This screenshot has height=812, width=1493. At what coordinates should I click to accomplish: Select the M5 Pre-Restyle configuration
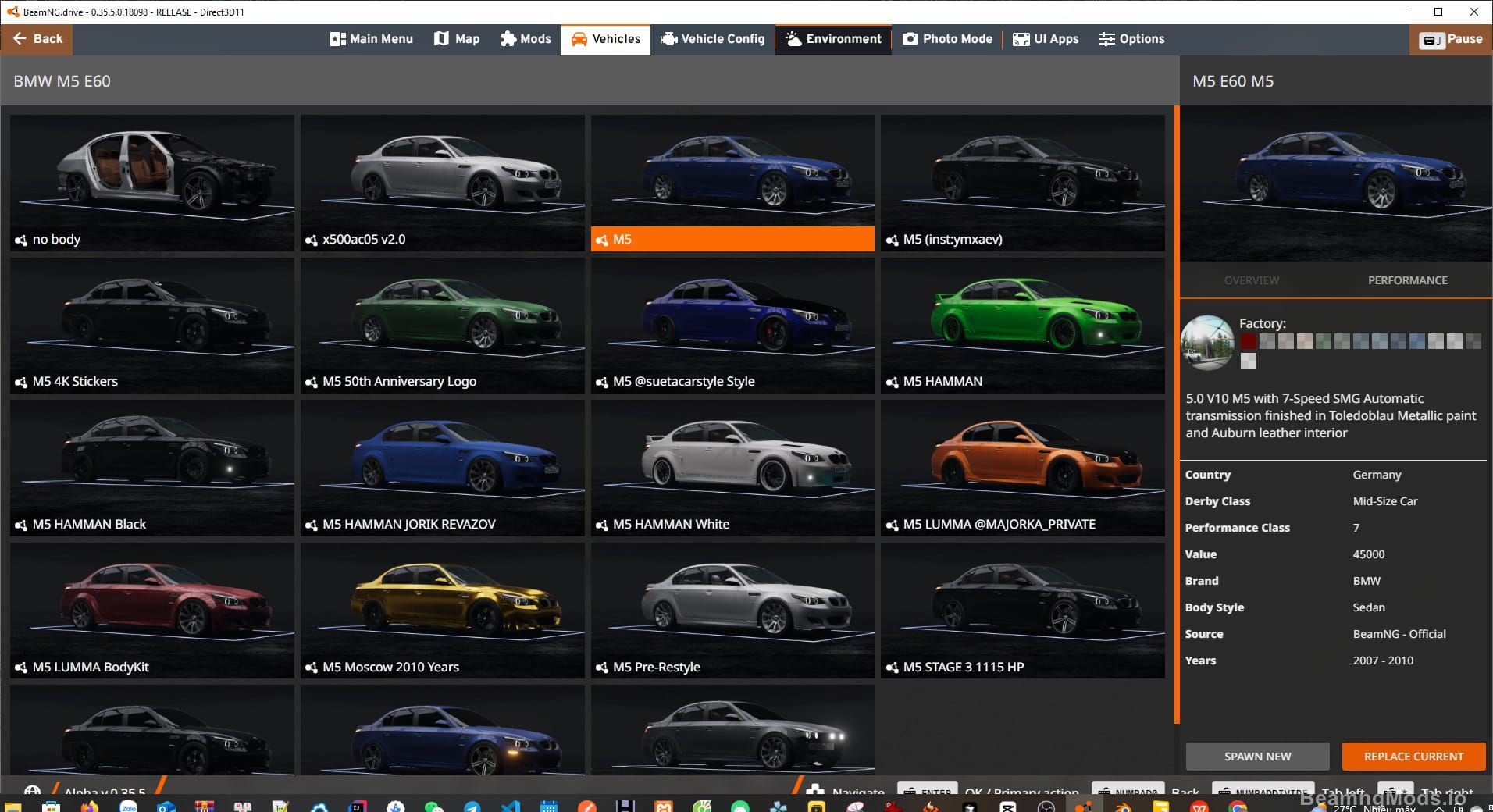[x=732, y=611]
